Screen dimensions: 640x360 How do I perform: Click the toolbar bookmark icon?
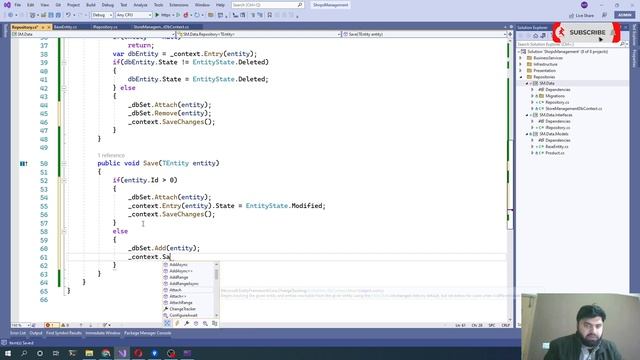pyautogui.click(x=269, y=15)
